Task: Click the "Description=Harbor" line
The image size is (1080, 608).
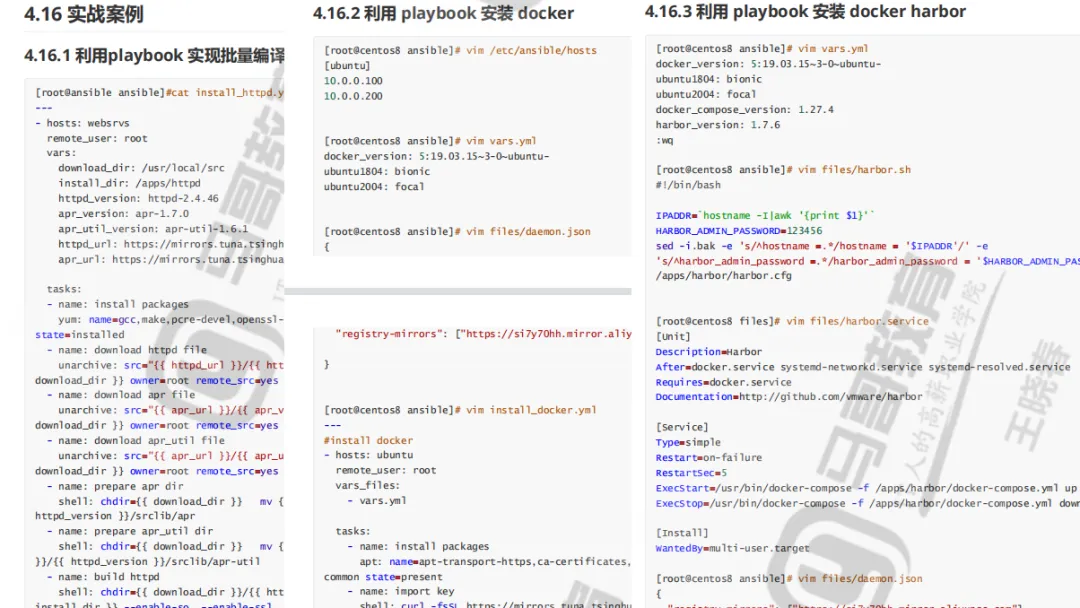Action: coord(709,351)
